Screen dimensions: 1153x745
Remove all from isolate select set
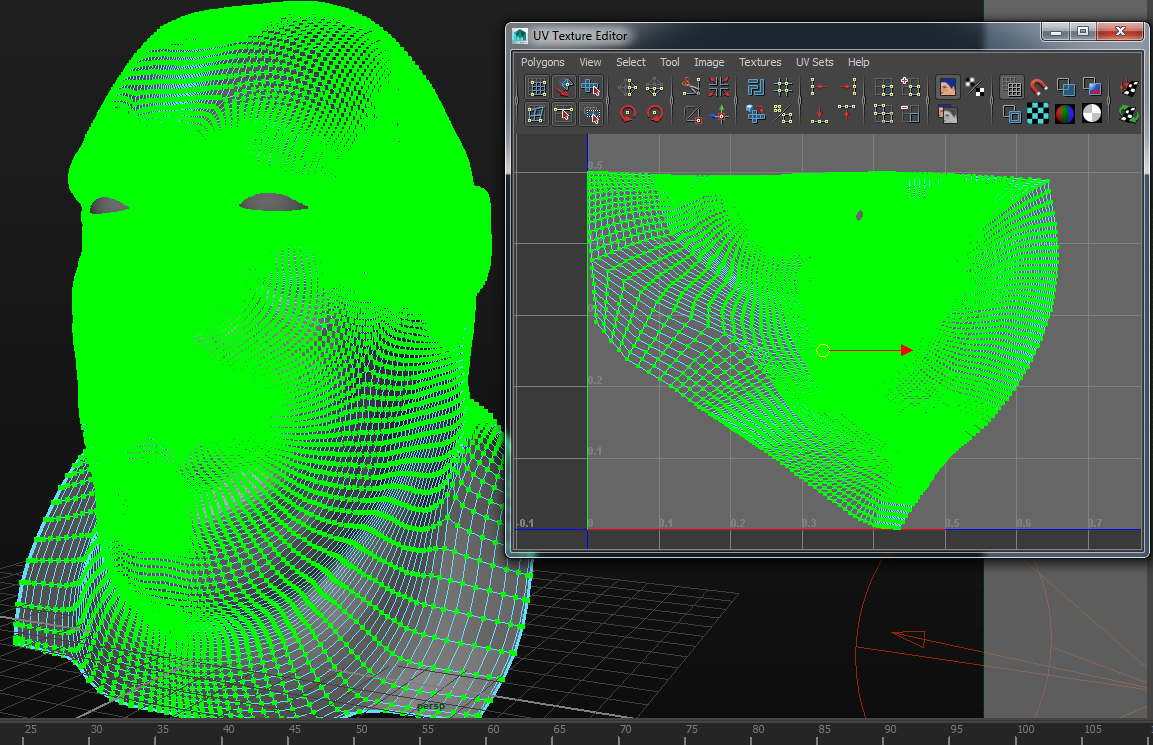pos(883,114)
